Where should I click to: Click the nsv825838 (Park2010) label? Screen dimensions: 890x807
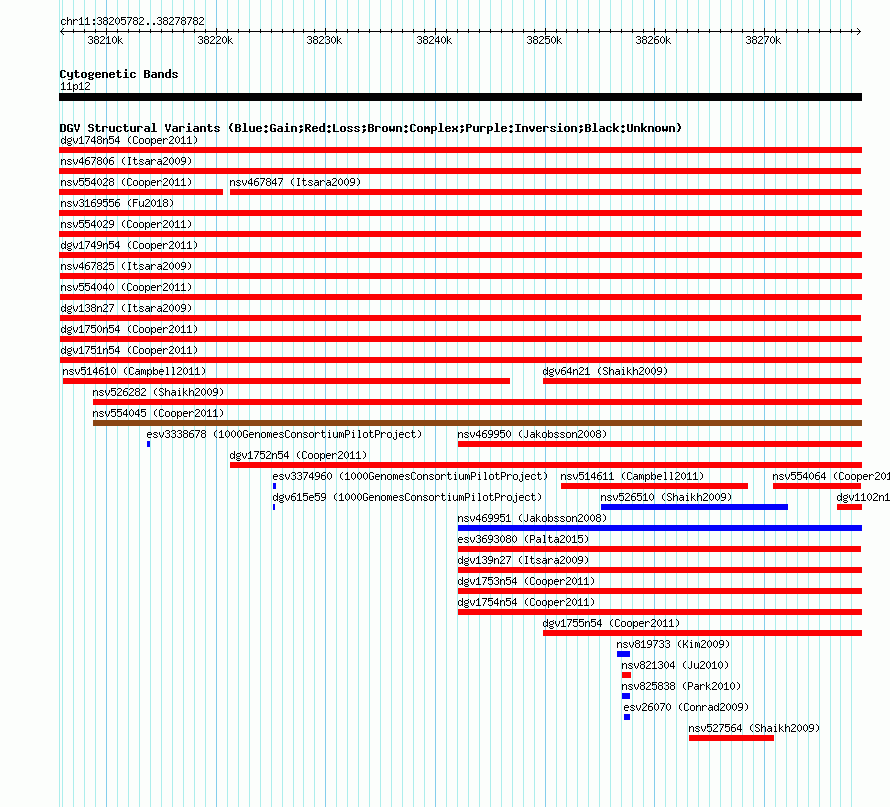pos(681,686)
